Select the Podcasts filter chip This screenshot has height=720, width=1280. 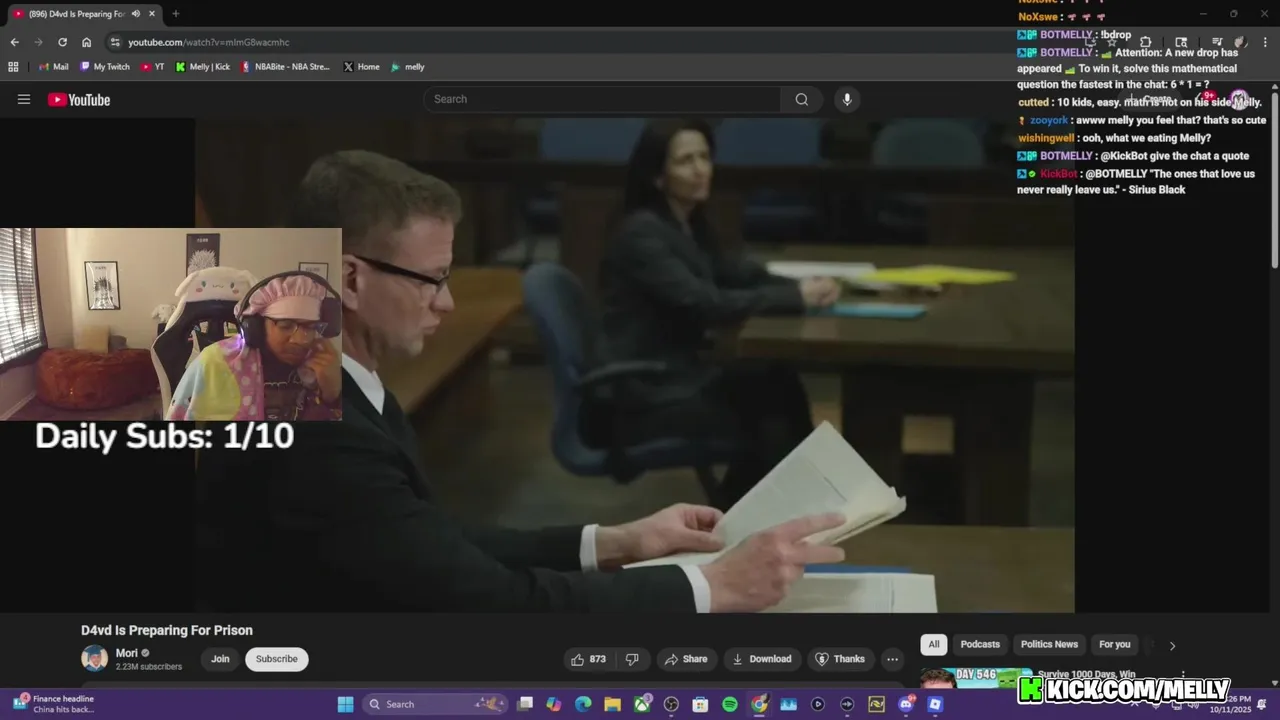[980, 644]
